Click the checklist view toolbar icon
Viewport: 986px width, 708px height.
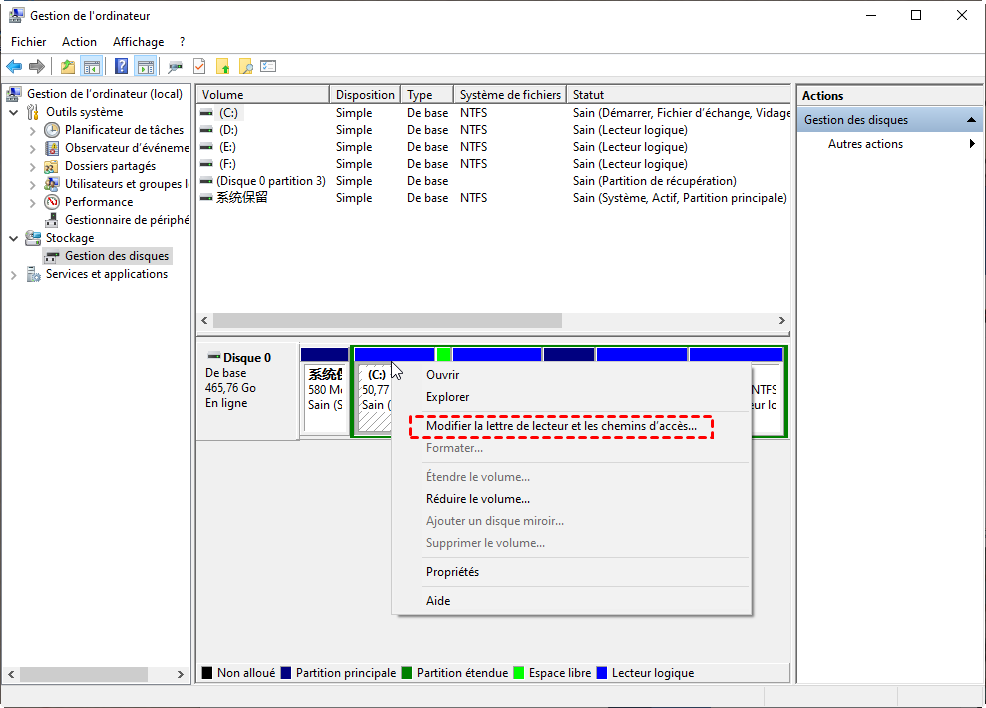(269, 66)
